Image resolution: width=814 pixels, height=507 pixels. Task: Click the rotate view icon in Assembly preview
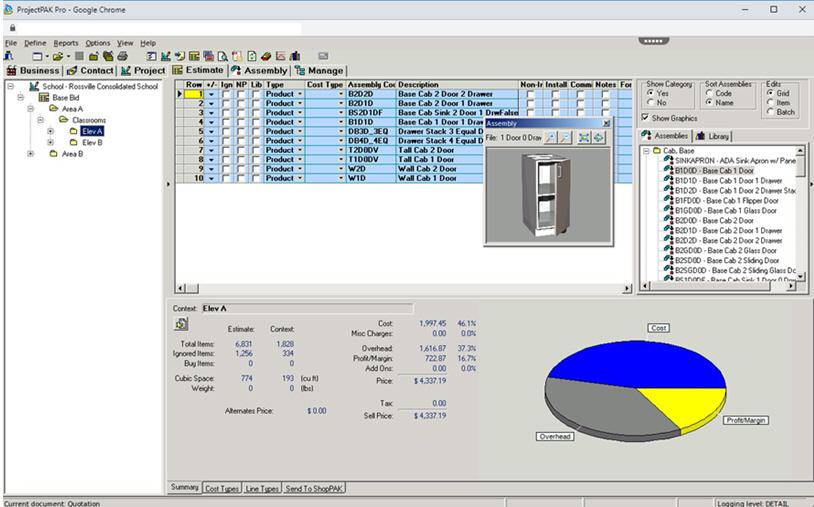(x=599, y=138)
